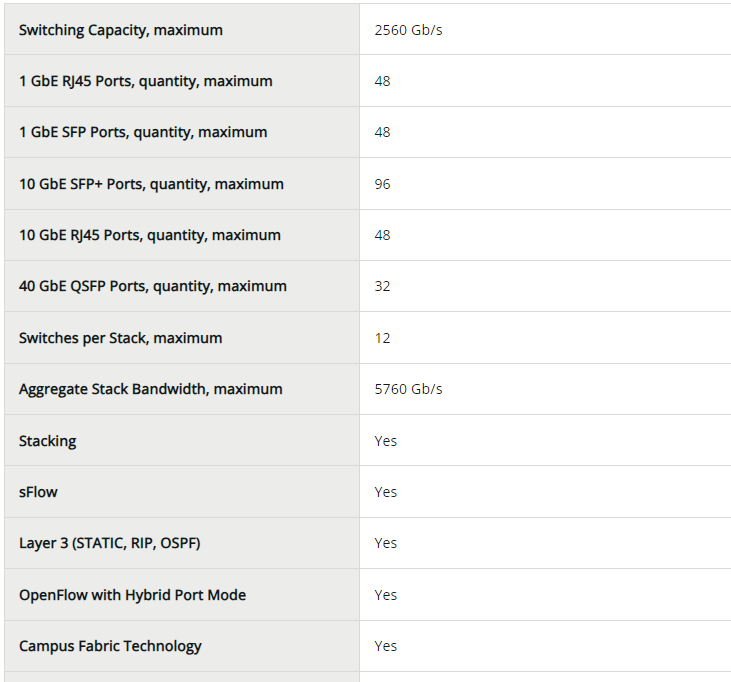Select the 2560 Gb/s value cell

pyautogui.click(x=408, y=30)
